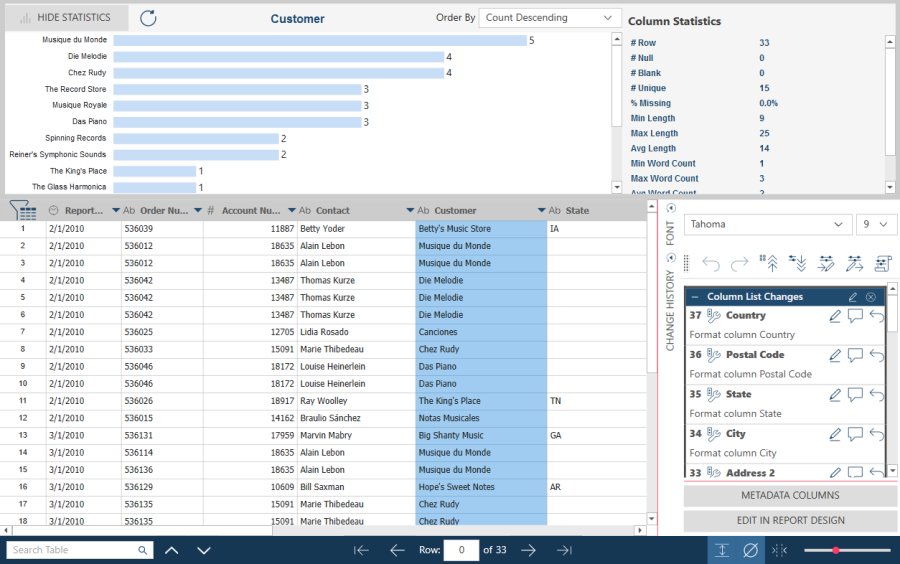
Task: Jump to the next search result arrow
Action: click(204, 550)
